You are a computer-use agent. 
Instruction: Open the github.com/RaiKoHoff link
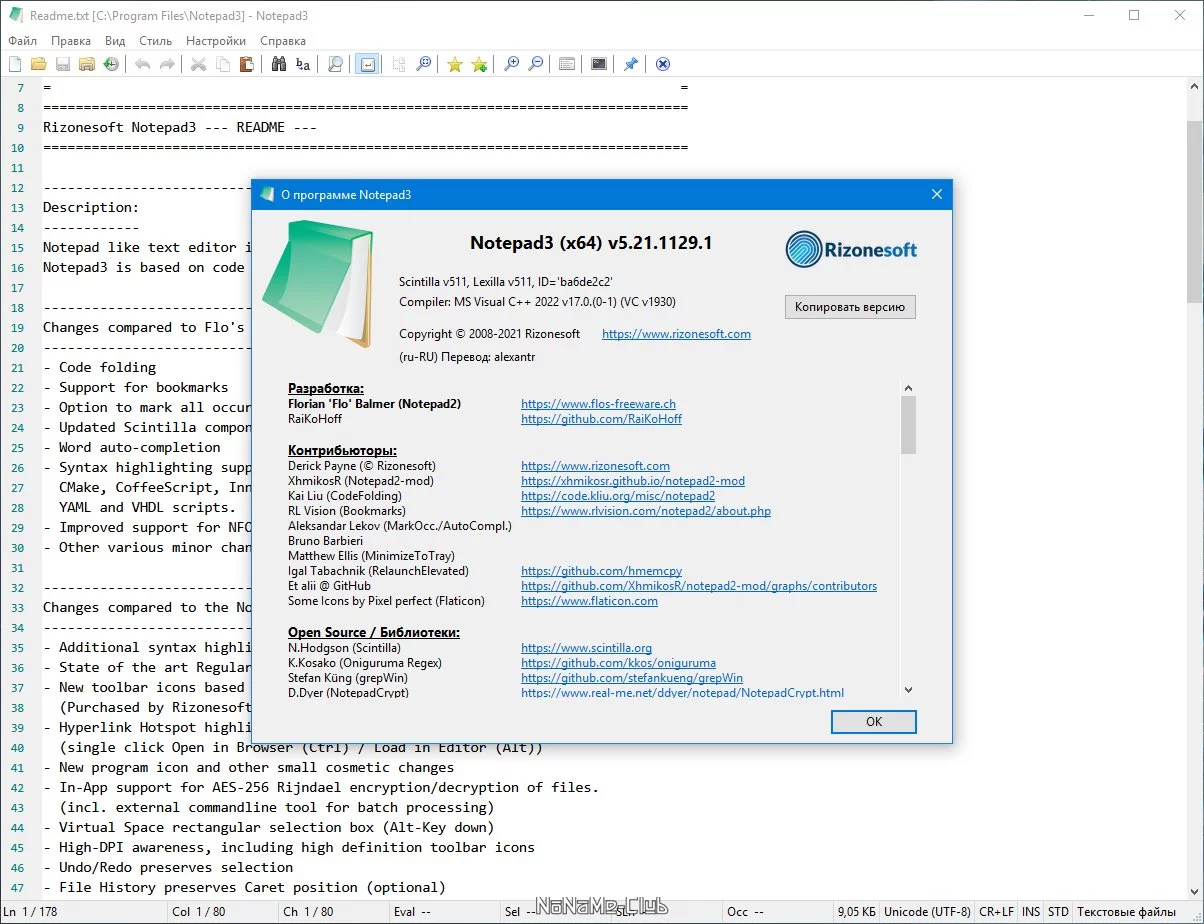pyautogui.click(x=601, y=419)
